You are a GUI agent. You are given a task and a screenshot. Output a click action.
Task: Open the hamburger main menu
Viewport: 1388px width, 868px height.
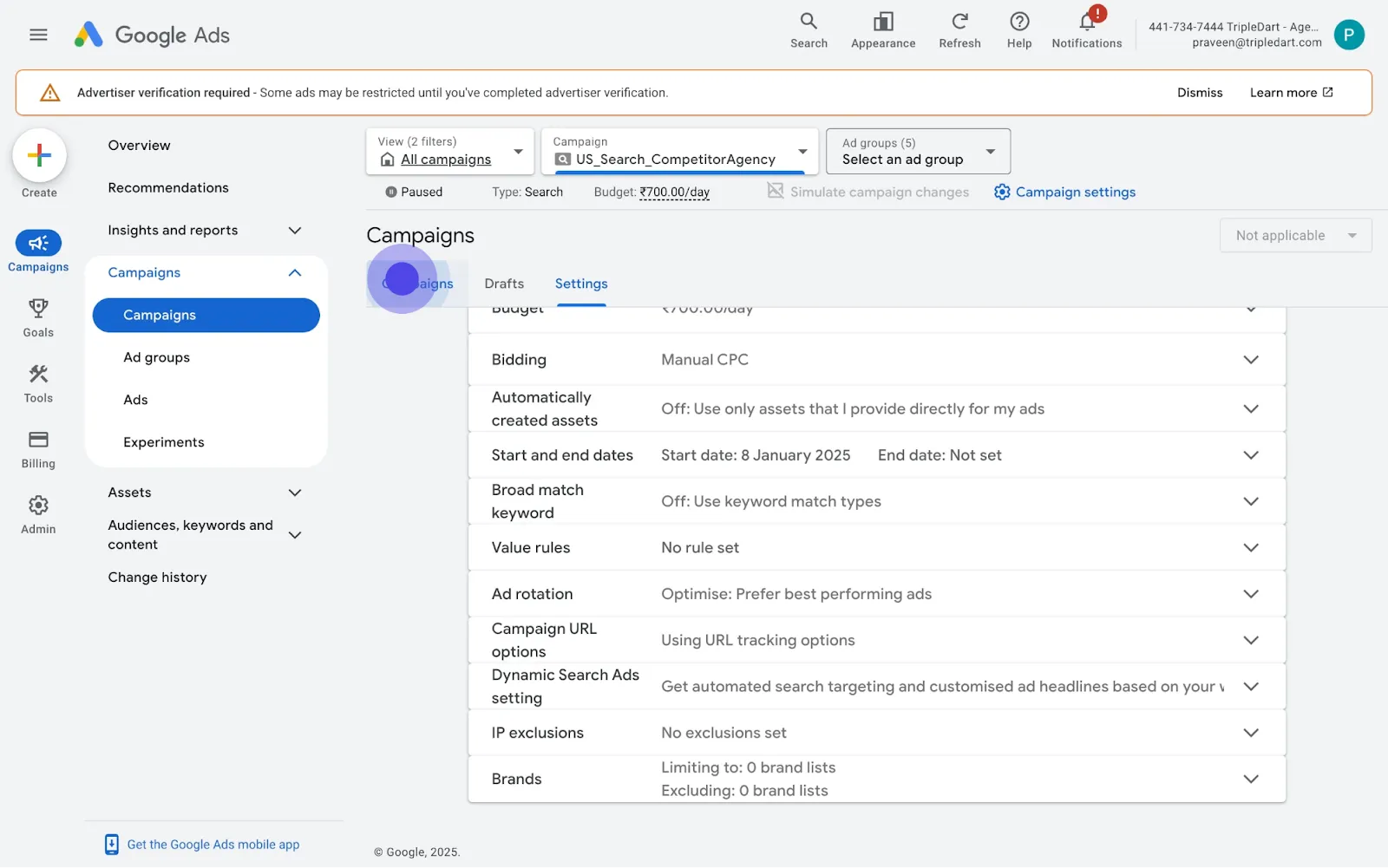click(38, 35)
